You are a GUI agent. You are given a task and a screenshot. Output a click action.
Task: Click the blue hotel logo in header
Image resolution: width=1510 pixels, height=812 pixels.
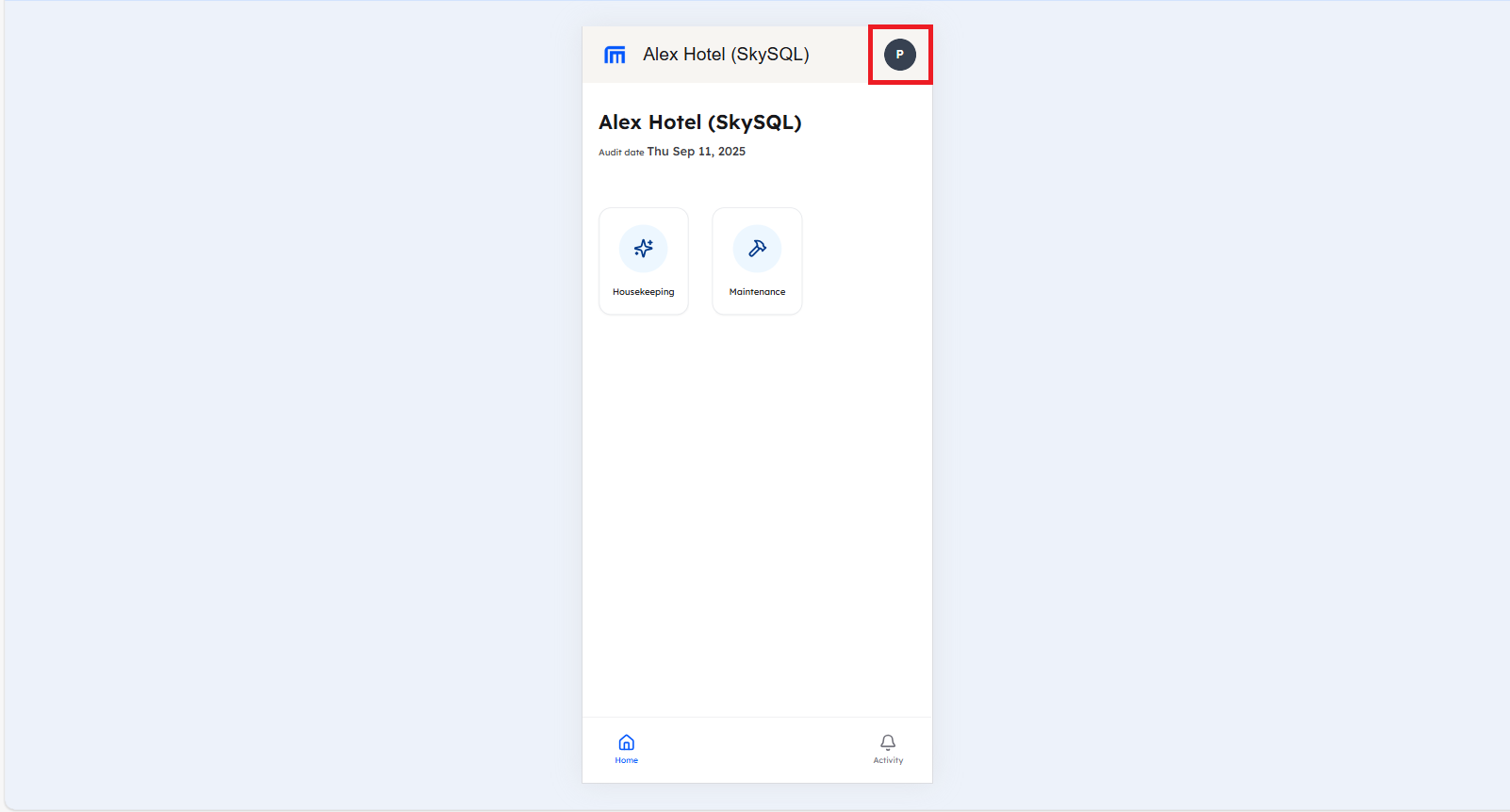point(615,55)
